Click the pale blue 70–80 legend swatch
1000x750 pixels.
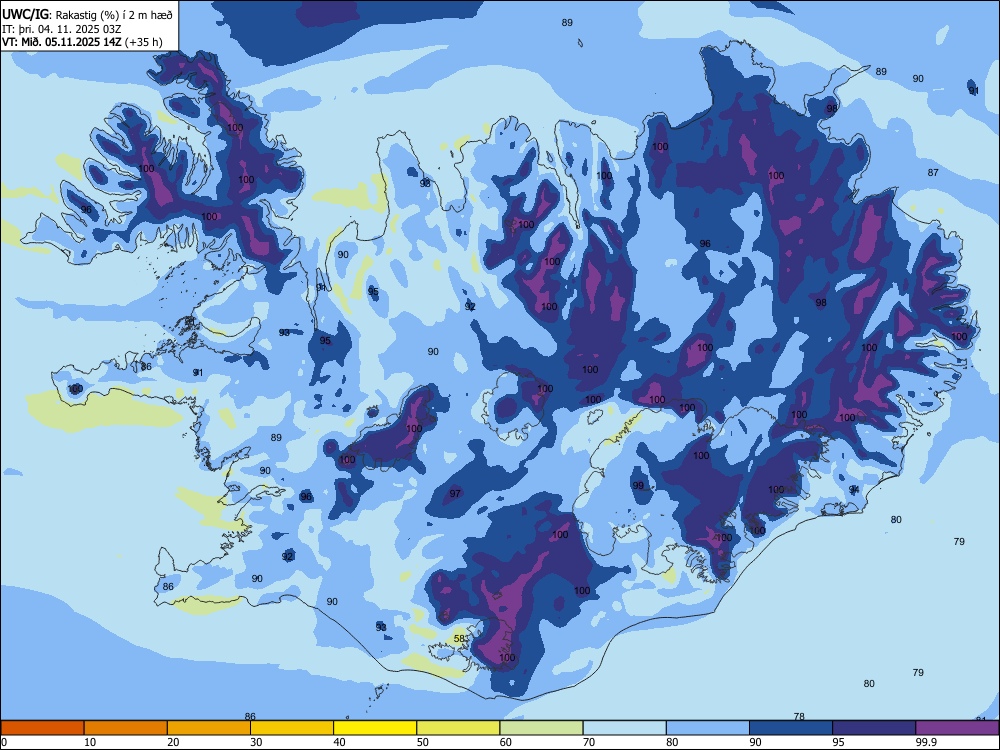tap(624, 728)
